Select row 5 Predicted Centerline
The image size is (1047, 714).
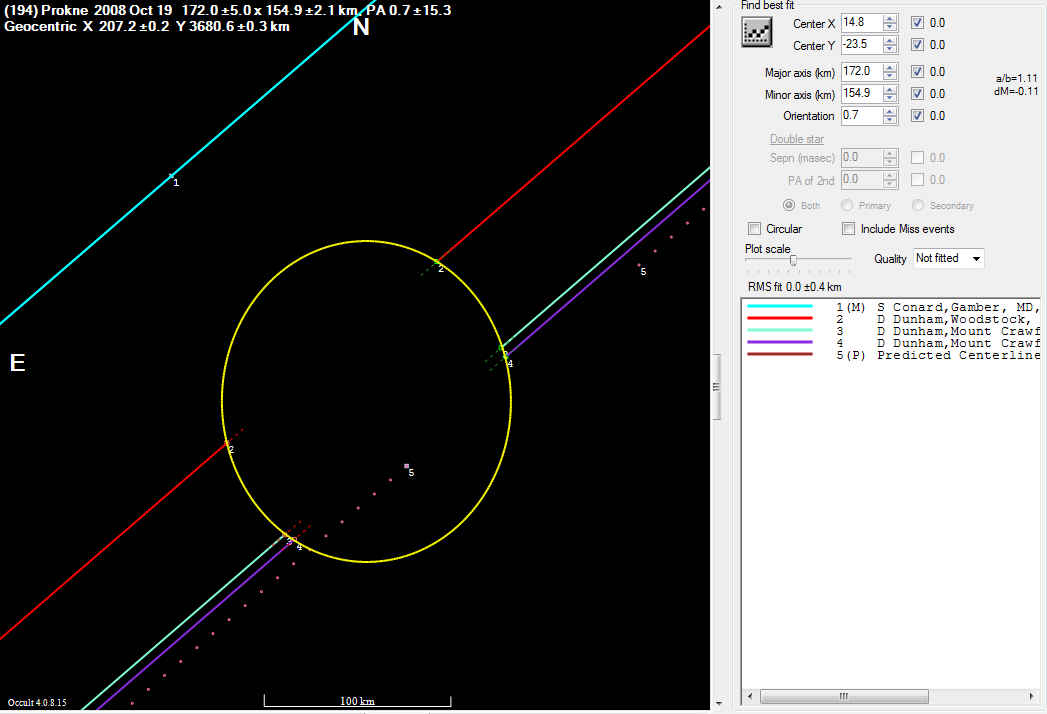tap(891, 355)
